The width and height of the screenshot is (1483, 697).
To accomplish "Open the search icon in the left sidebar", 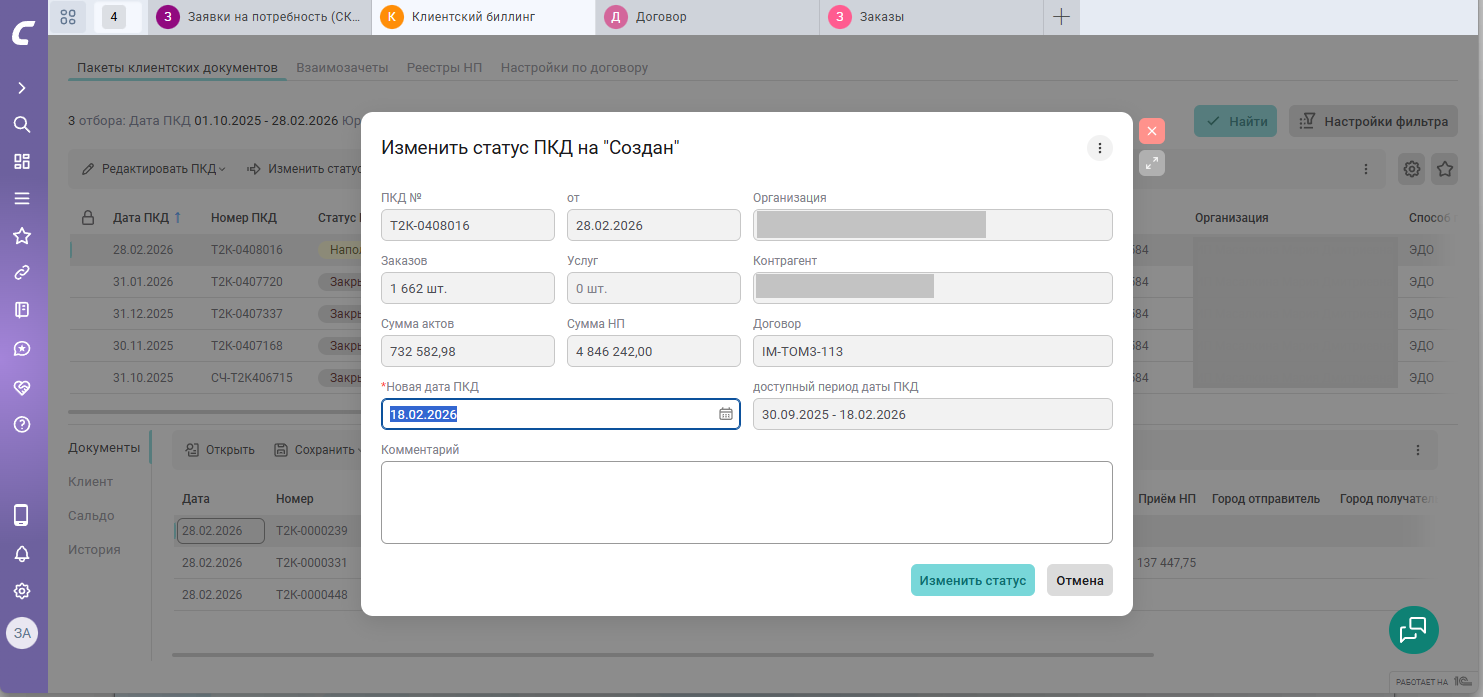I will [22, 125].
